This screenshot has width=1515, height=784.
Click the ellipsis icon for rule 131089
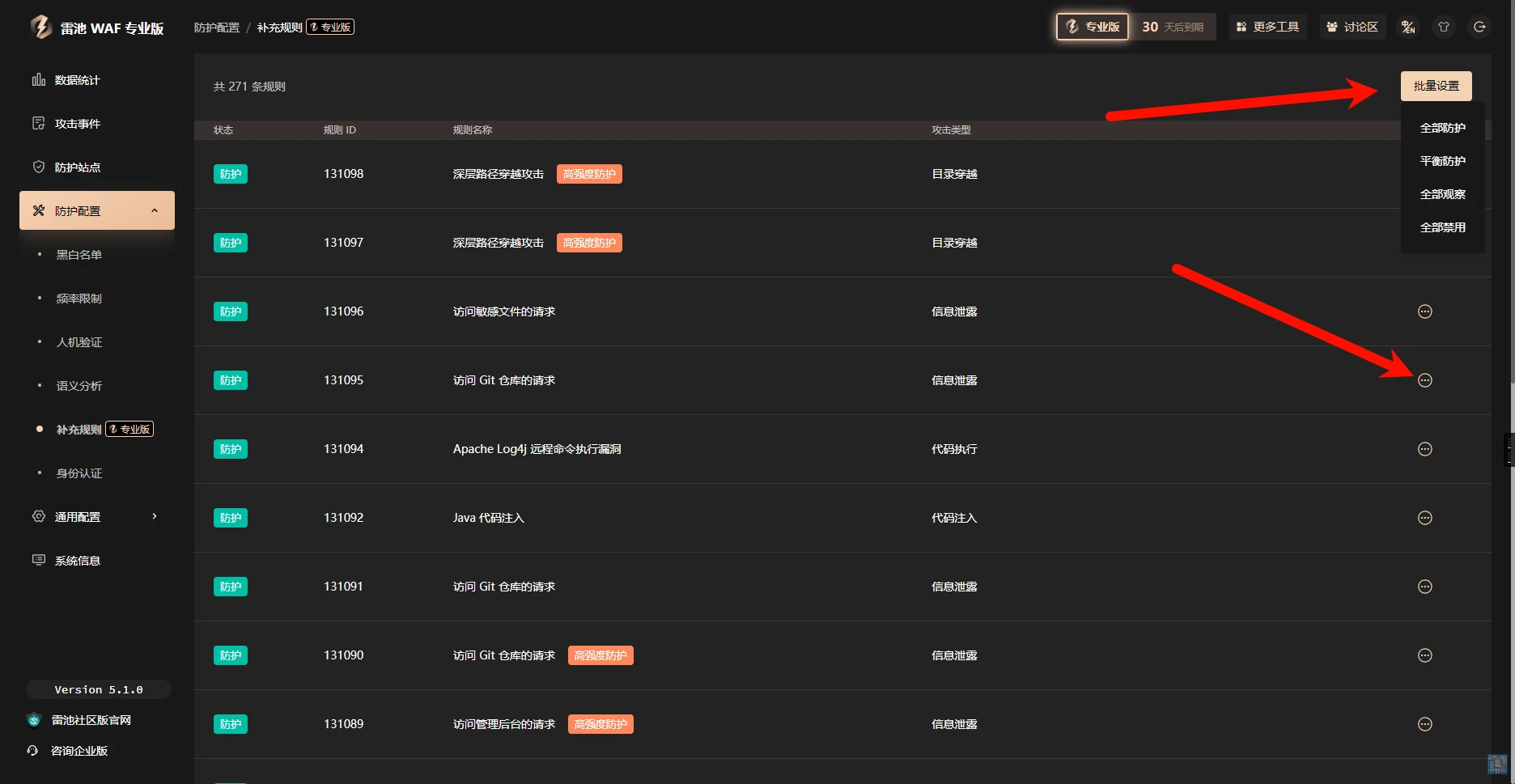(1425, 724)
